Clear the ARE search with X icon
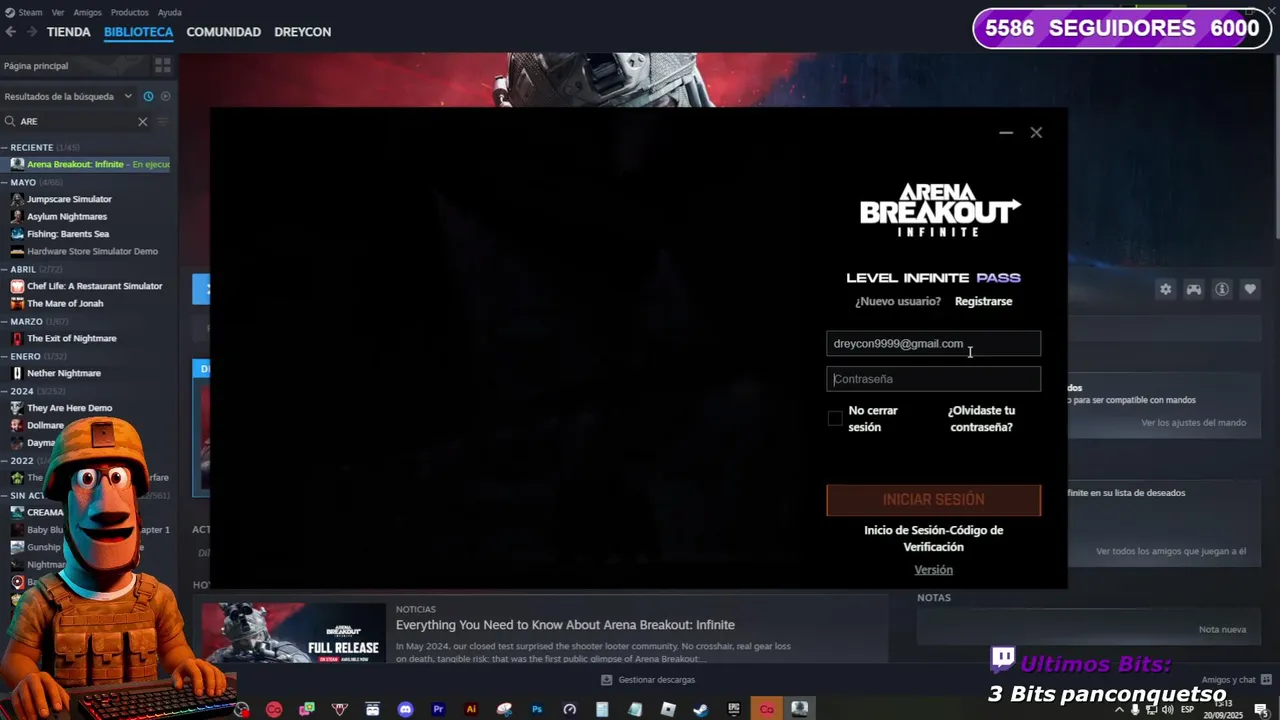Viewport: 1280px width, 720px height. click(x=142, y=121)
